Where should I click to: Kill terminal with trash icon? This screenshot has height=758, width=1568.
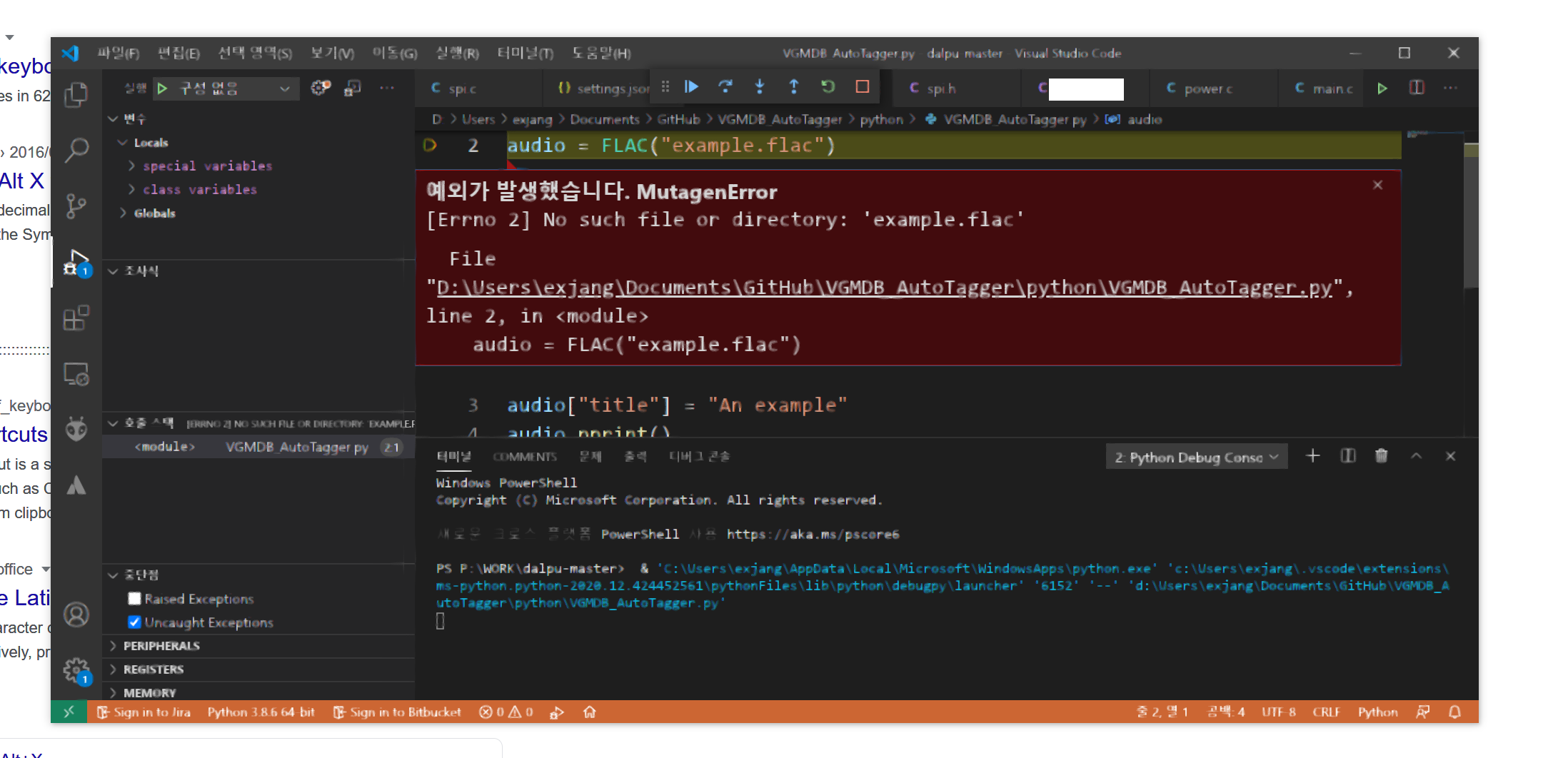[x=1382, y=456]
